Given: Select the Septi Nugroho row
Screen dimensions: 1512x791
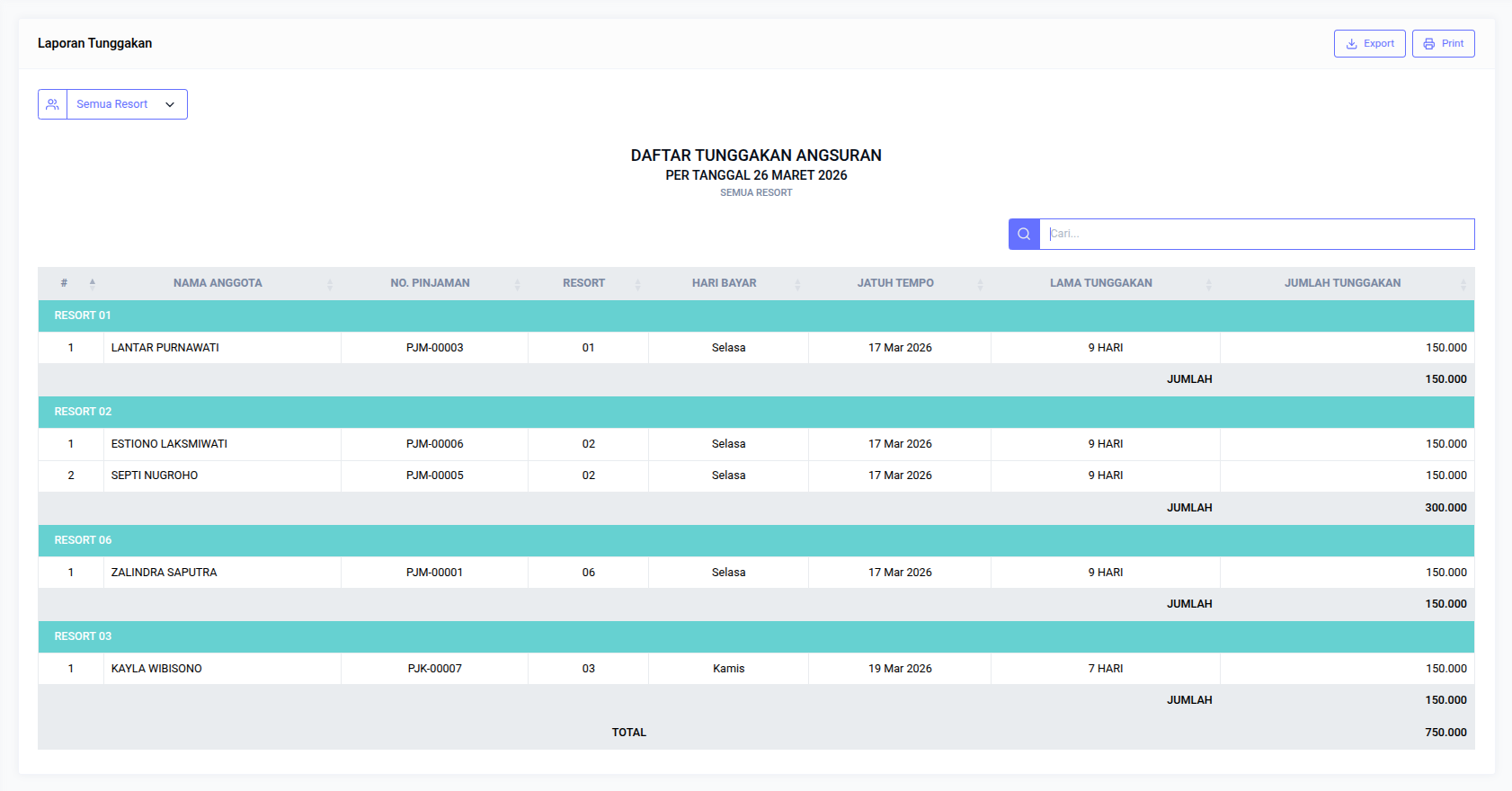Looking at the screenshot, I should pyautogui.click(x=155, y=475).
